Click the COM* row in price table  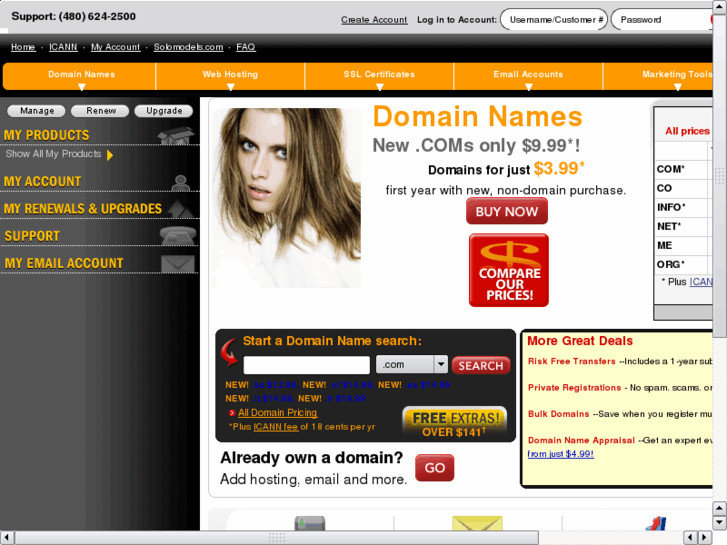tap(683, 169)
